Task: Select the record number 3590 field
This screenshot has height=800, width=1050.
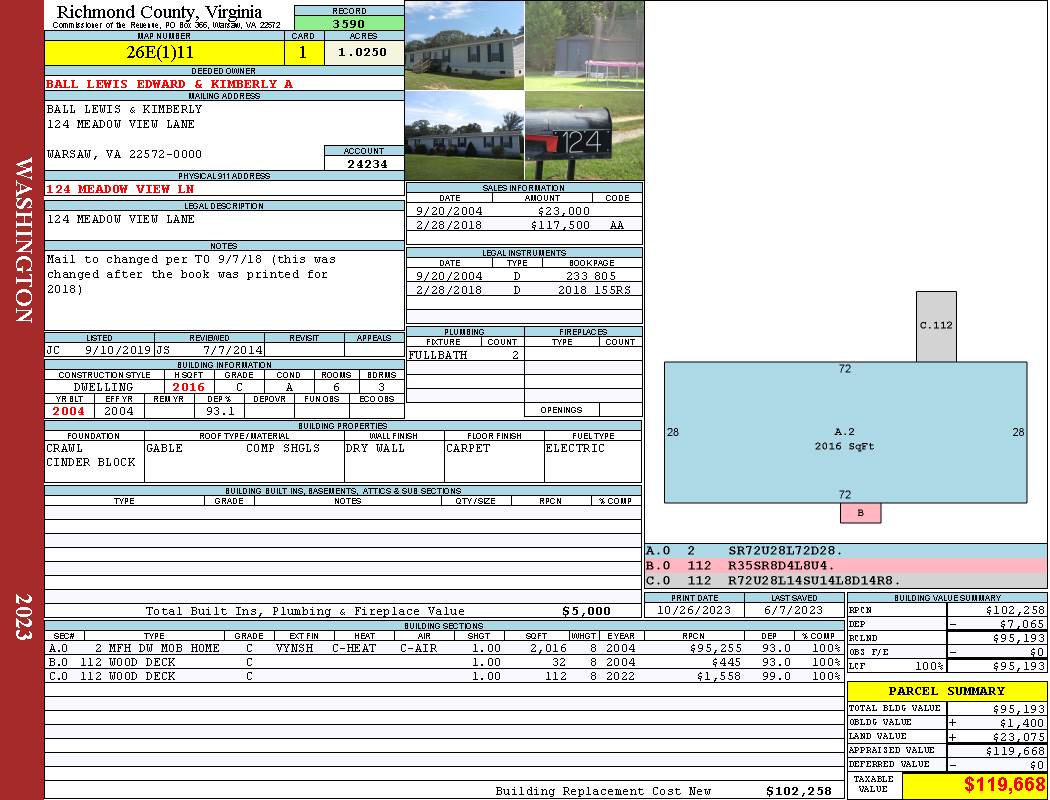Action: click(x=349, y=23)
